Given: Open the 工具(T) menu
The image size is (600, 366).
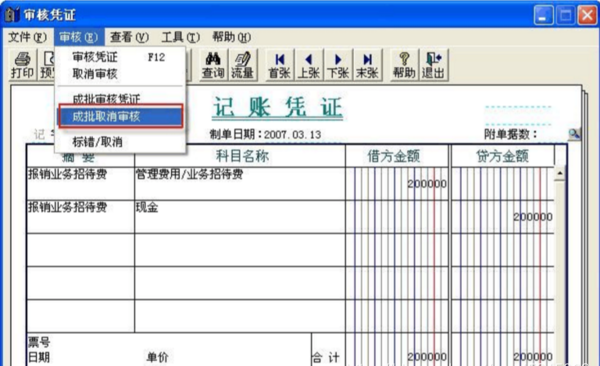Looking at the screenshot, I should click(x=181, y=37).
